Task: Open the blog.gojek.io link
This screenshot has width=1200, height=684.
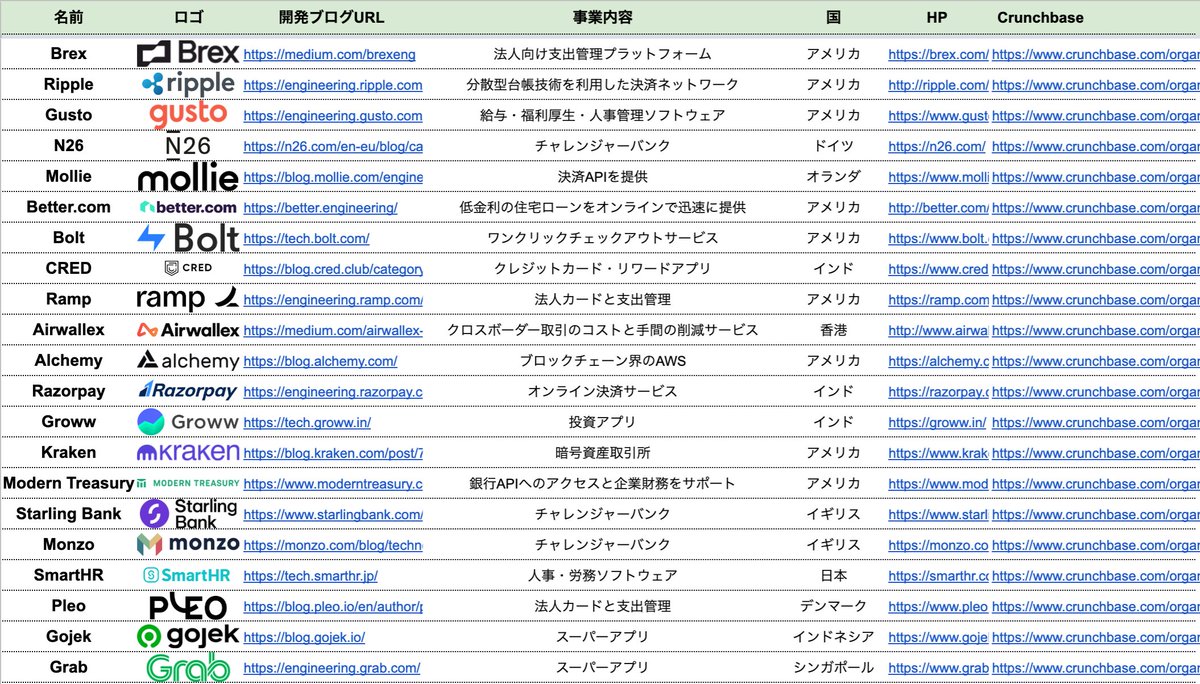Action: pos(304,637)
